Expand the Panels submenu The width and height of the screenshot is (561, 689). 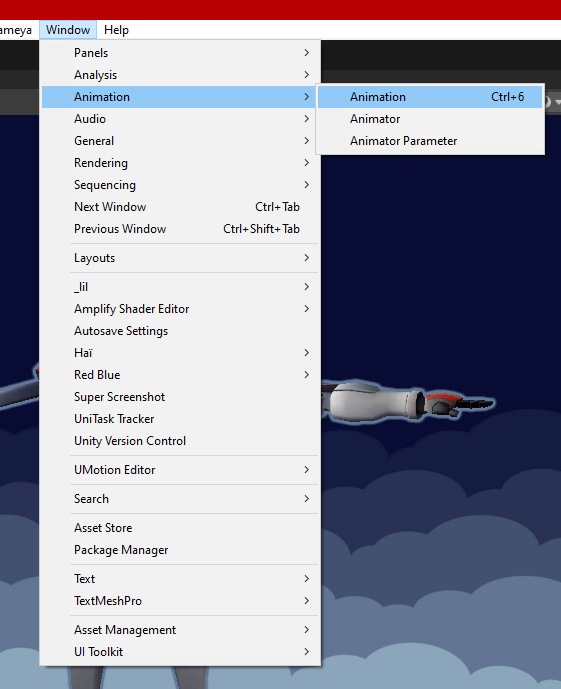[x=180, y=53]
